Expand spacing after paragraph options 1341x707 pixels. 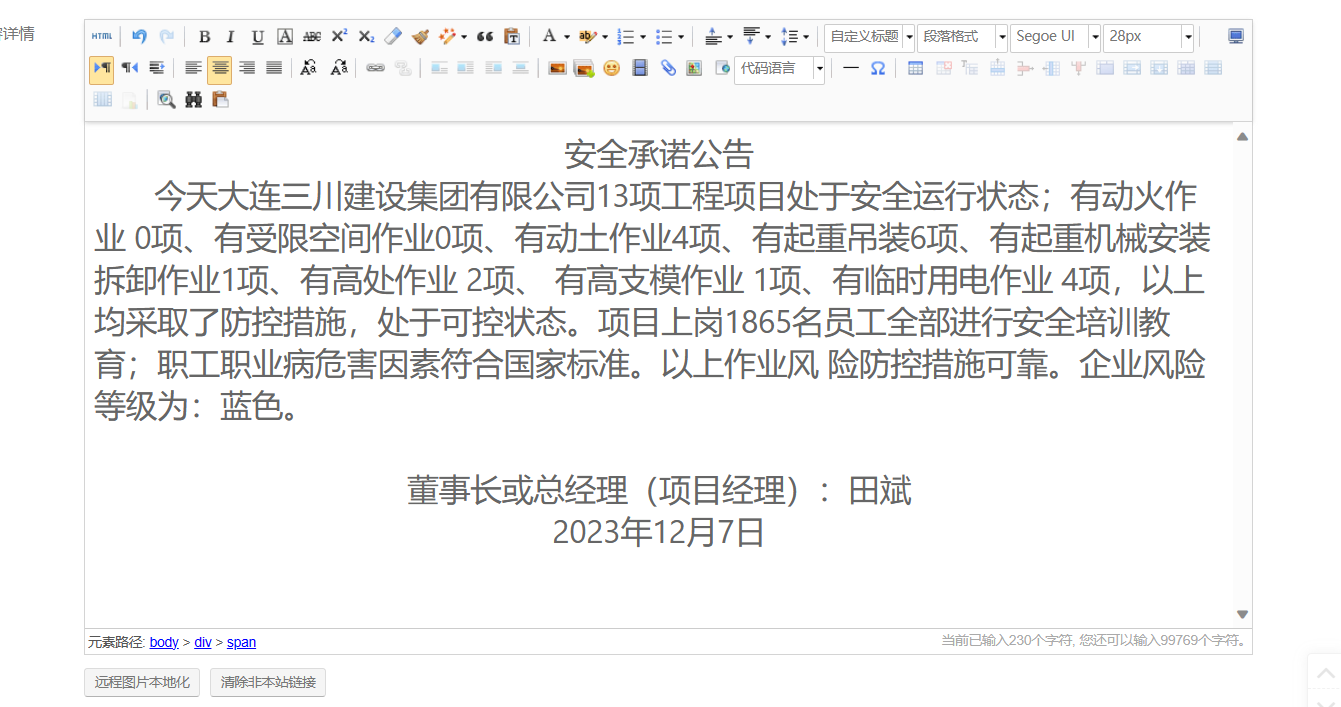768,37
